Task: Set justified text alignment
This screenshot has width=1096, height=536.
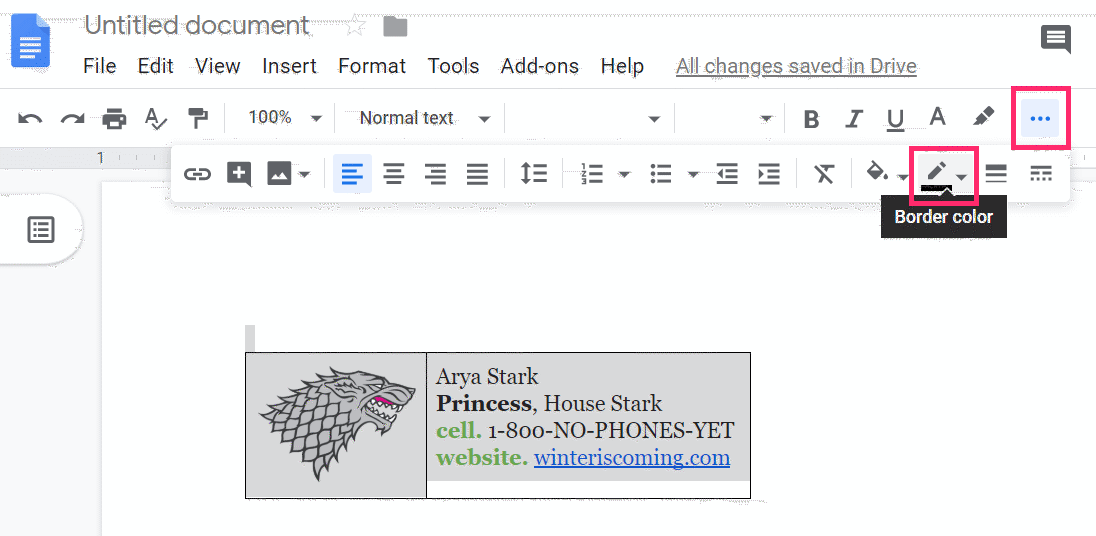Action: click(x=477, y=174)
